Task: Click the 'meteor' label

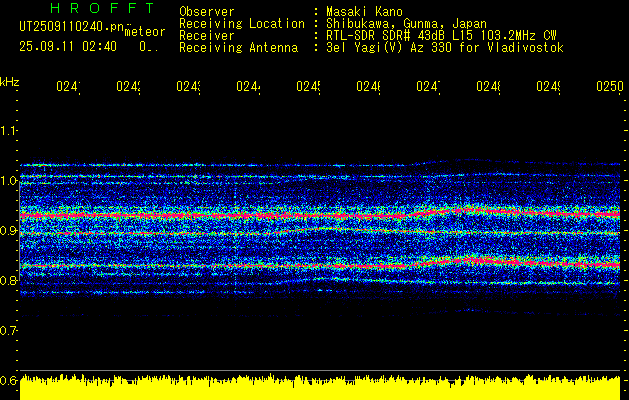Action: pos(145,32)
